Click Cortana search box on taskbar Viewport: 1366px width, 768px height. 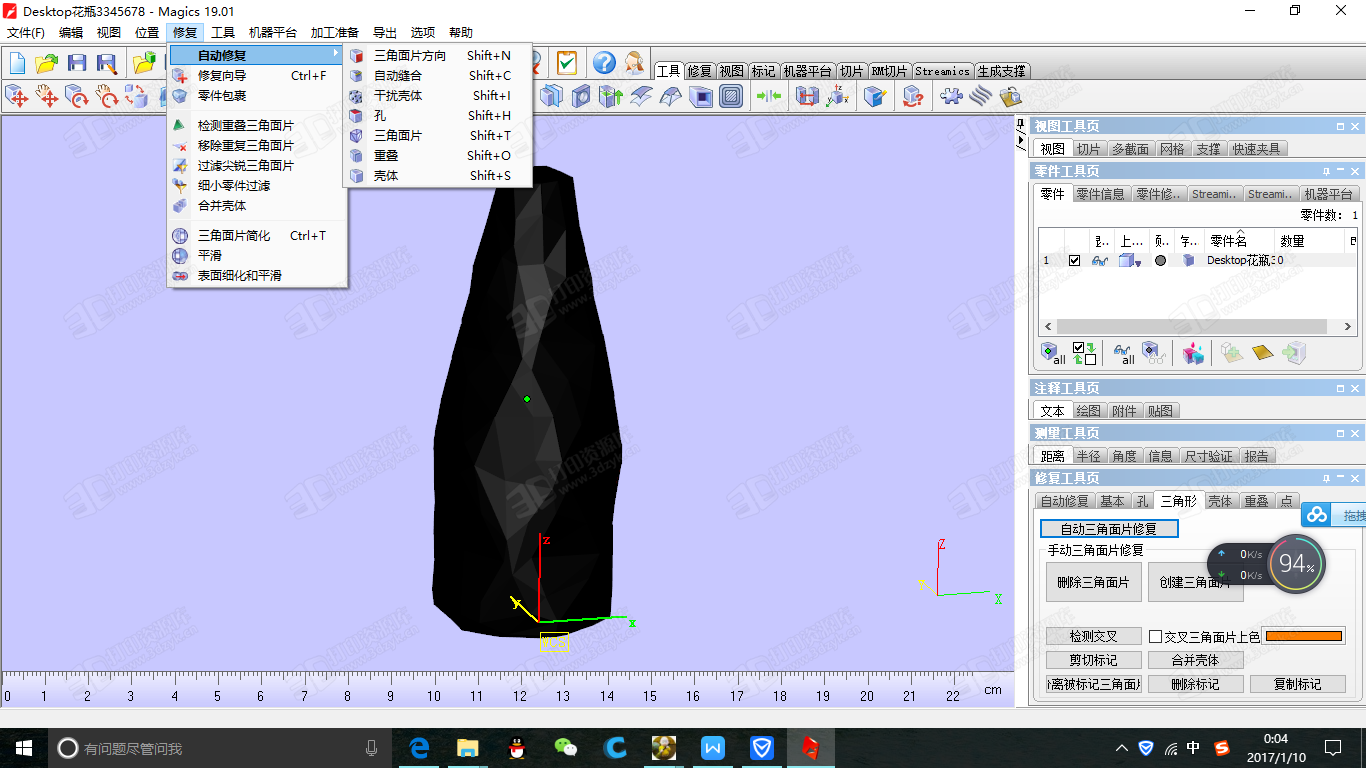(219, 747)
